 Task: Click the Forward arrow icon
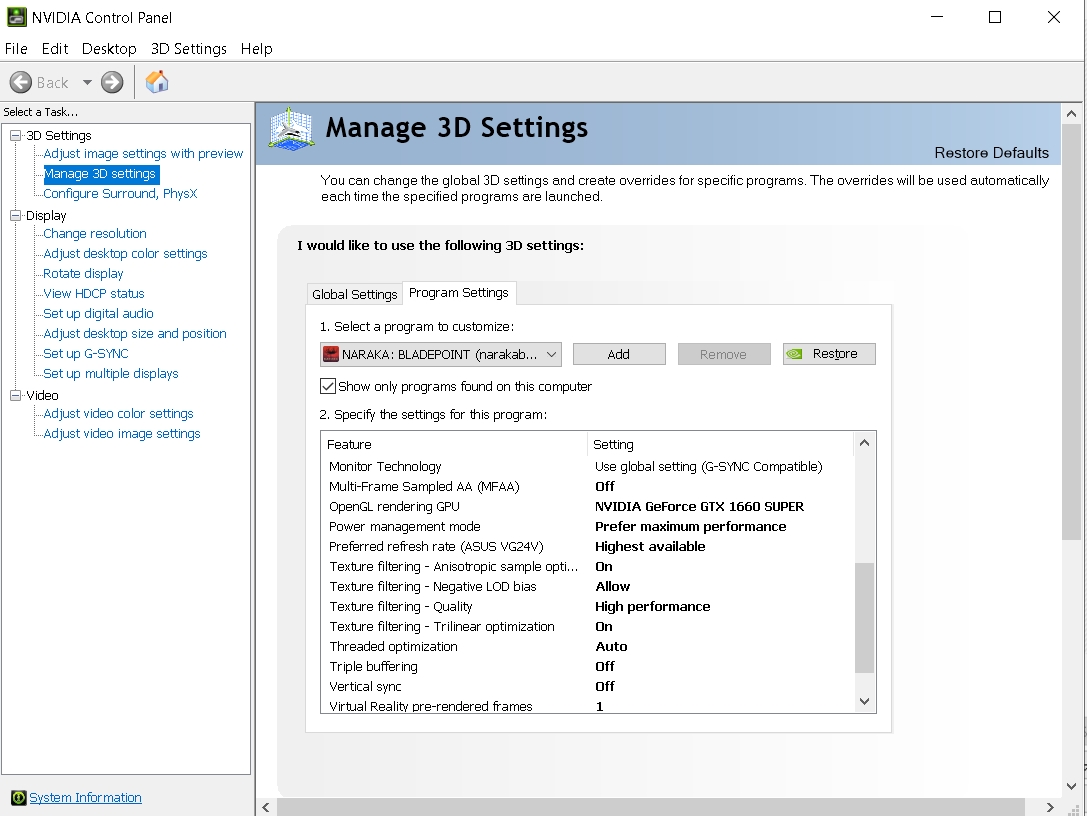pos(112,83)
